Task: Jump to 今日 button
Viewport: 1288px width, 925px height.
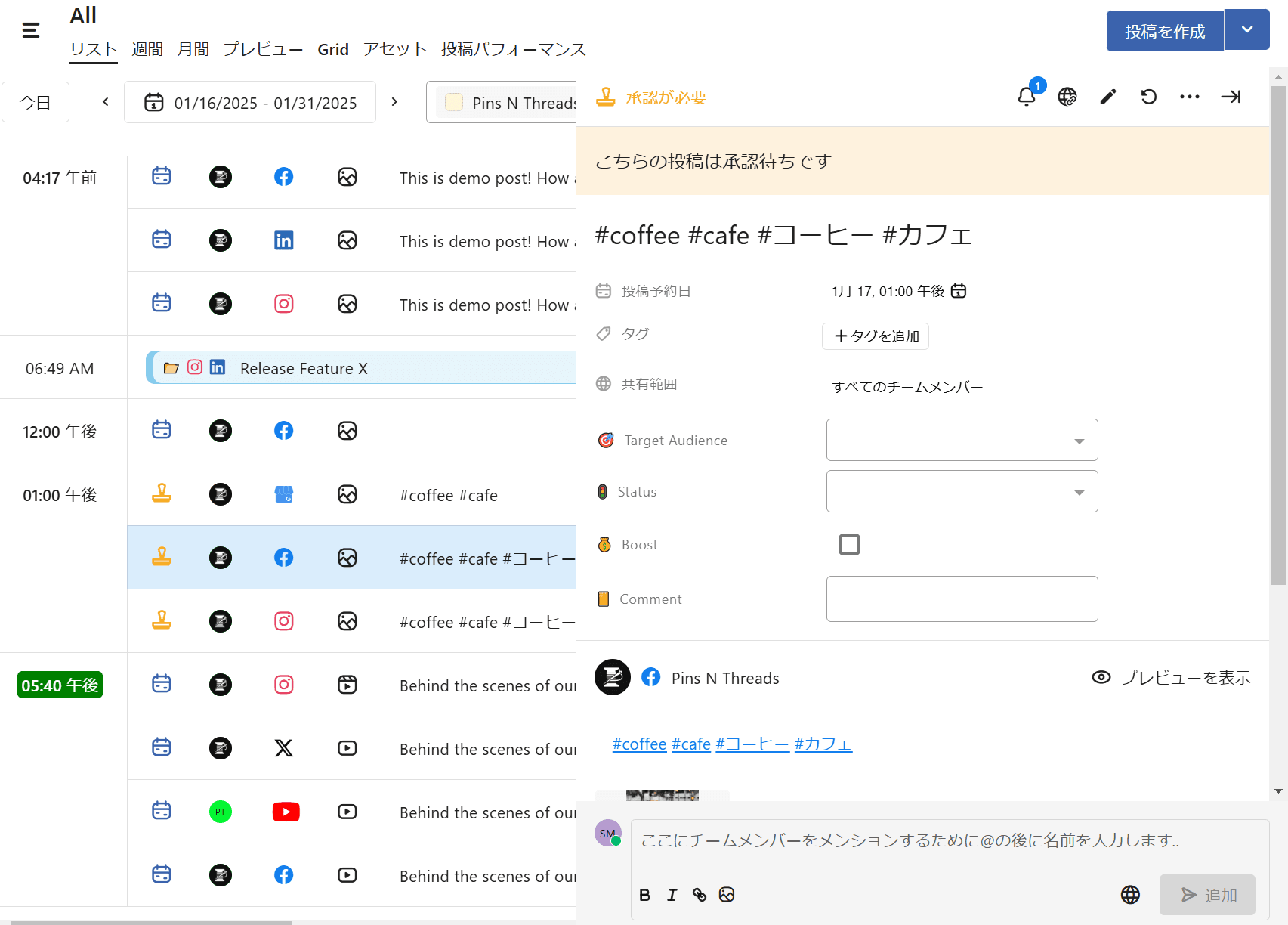Action: point(36,102)
